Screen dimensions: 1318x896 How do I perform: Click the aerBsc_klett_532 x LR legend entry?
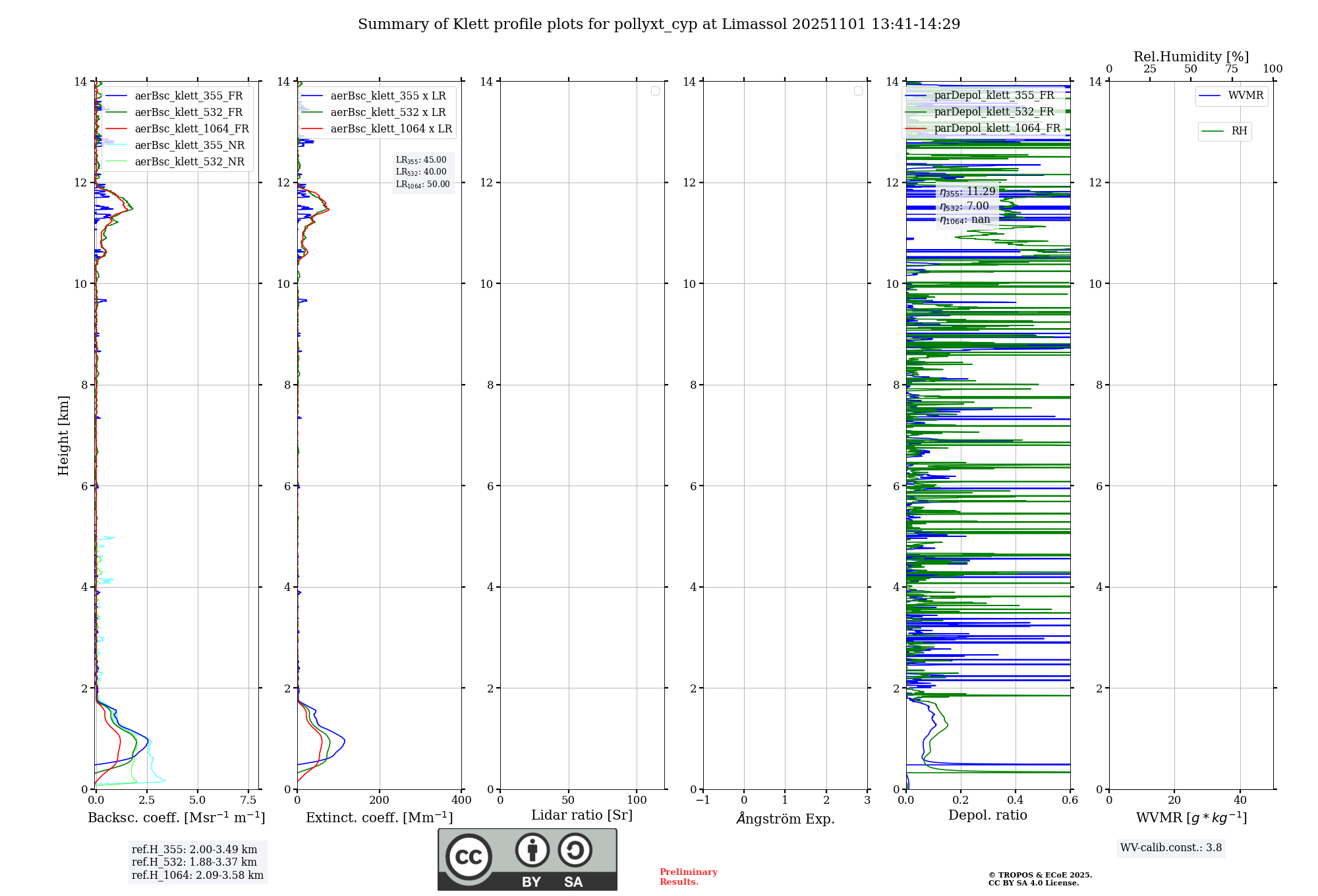pos(387,113)
